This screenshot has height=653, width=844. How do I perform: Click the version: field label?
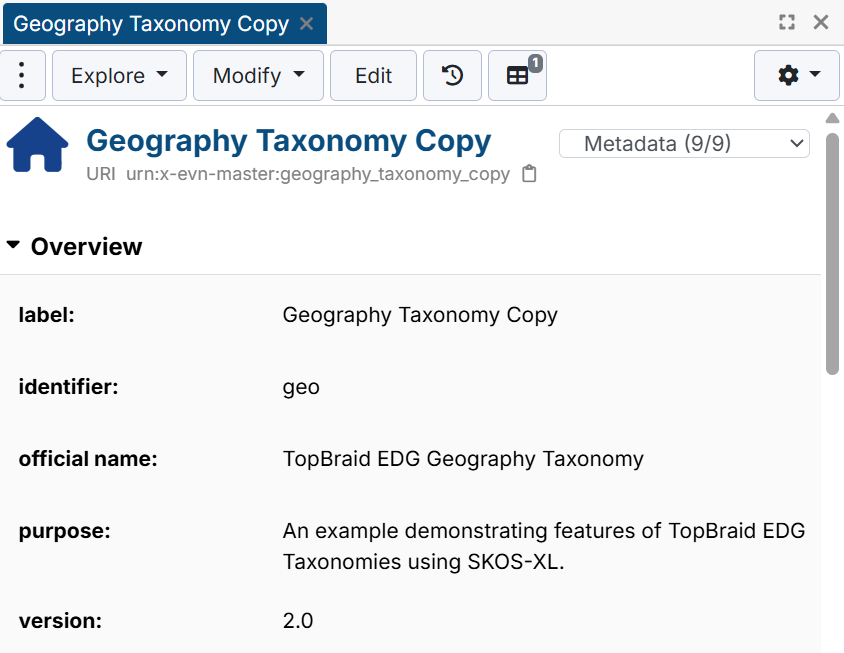tap(60, 621)
